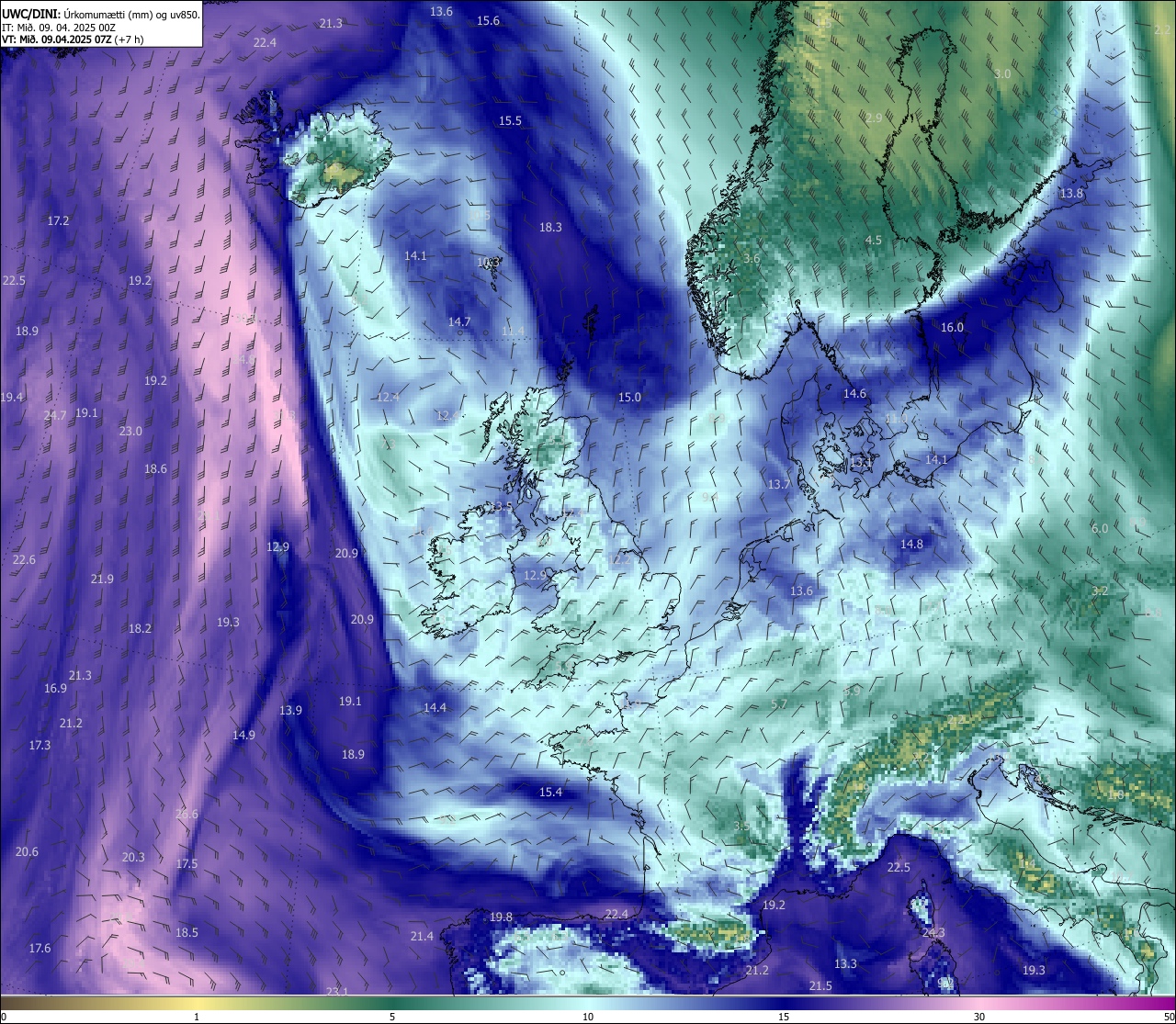Screen dimensions: 1176x1024
Task: Click the colour scale tick label "1"
Action: 197,1017
